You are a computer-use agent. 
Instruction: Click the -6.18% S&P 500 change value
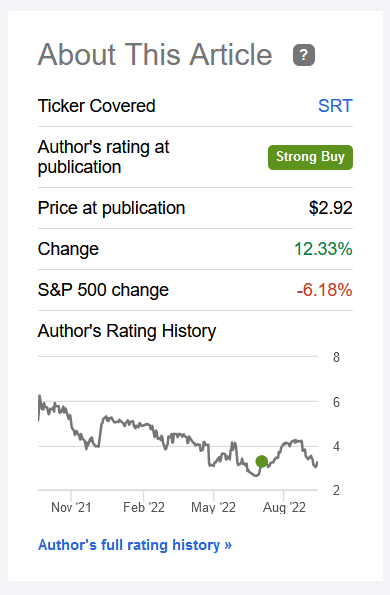point(324,290)
